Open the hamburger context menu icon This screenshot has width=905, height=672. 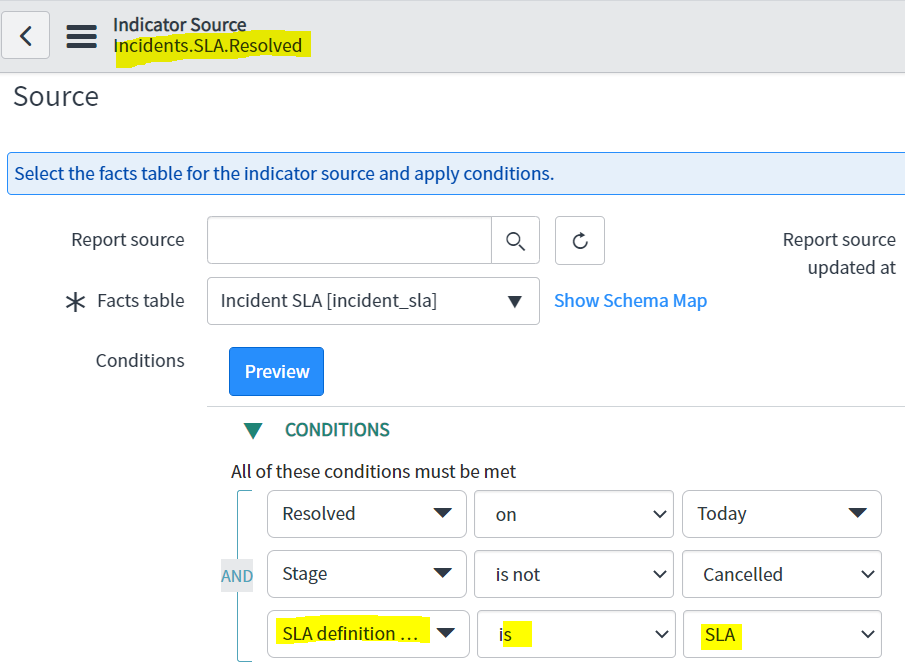pos(81,36)
